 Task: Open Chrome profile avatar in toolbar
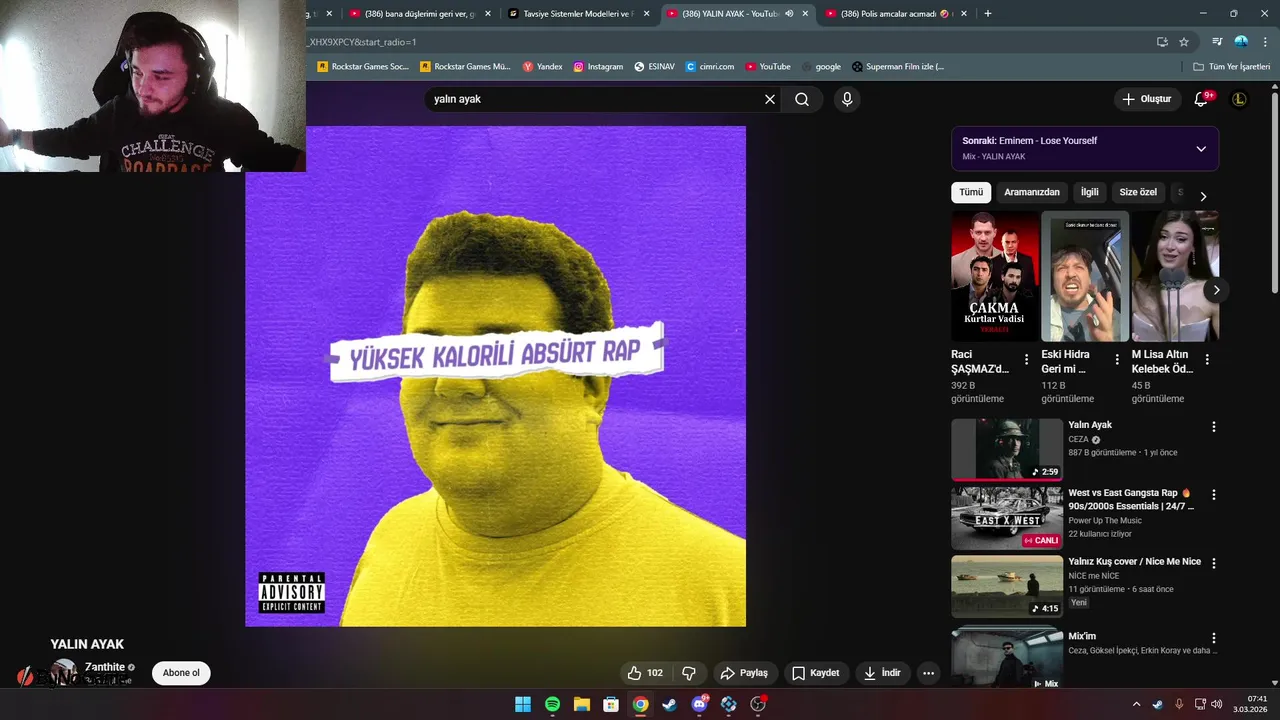tap(1241, 42)
